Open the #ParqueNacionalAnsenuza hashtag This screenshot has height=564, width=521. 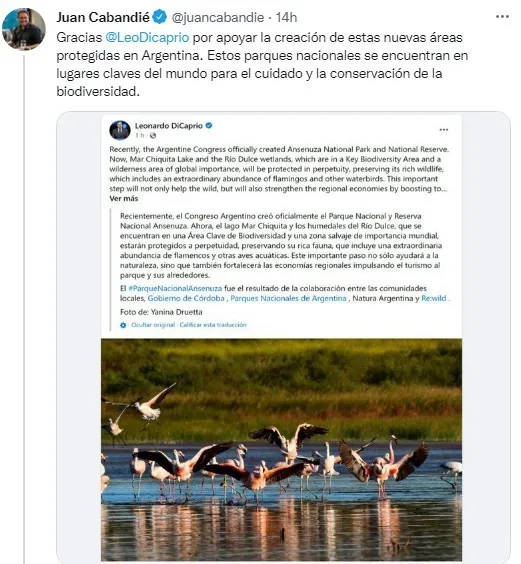pos(175,288)
